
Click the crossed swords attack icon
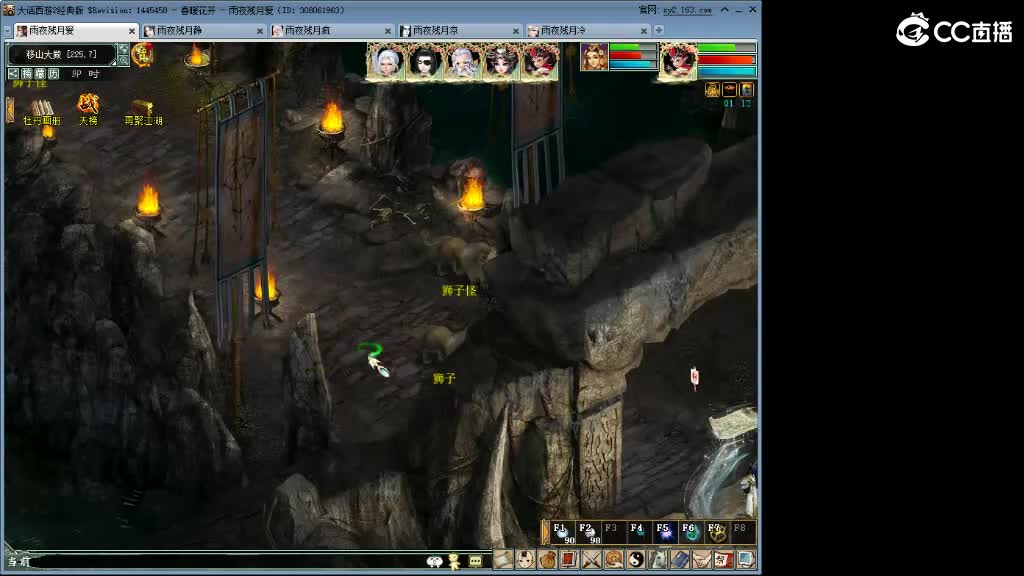(x=591, y=560)
